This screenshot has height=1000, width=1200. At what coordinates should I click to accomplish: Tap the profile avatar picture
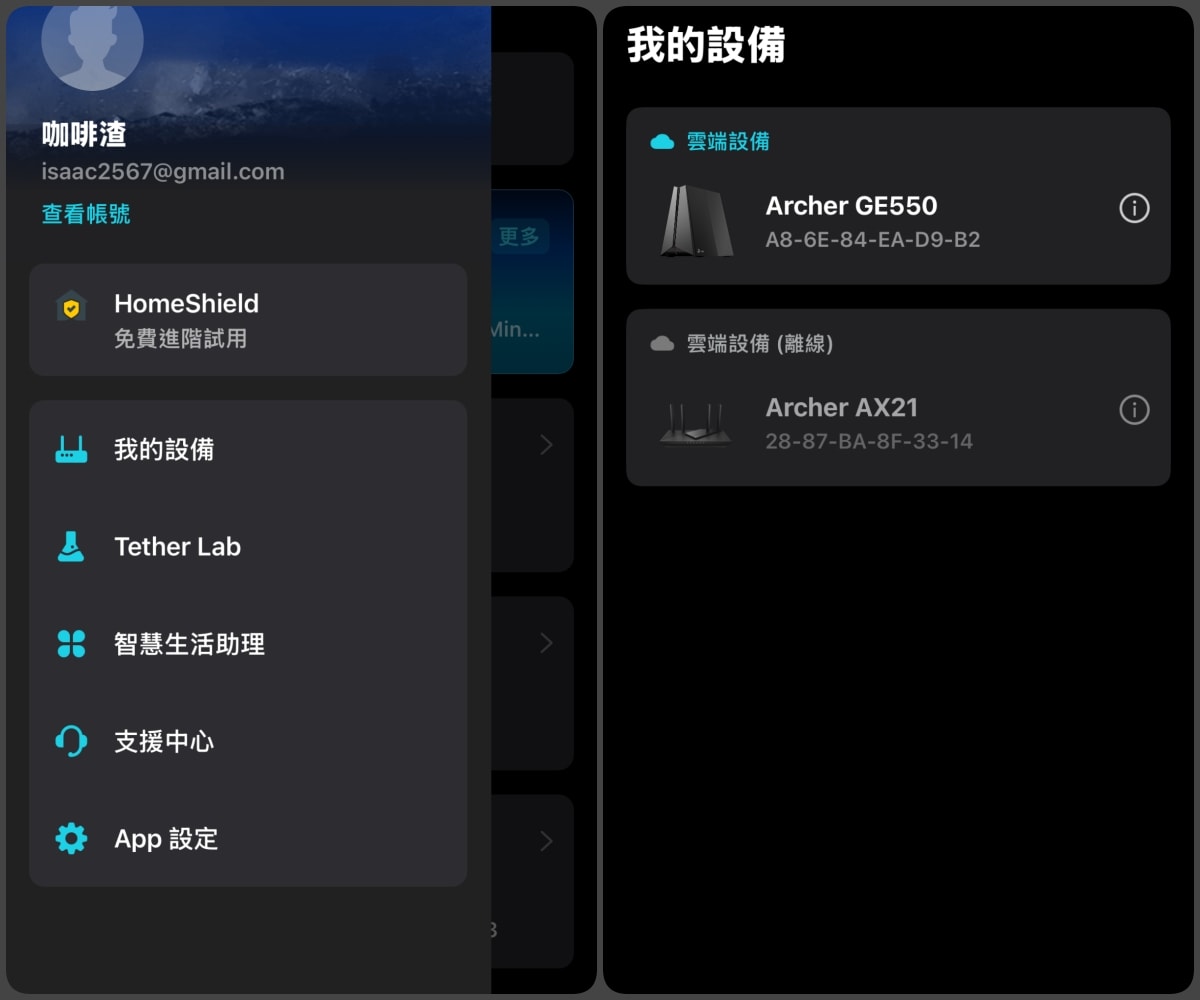(x=92, y=40)
